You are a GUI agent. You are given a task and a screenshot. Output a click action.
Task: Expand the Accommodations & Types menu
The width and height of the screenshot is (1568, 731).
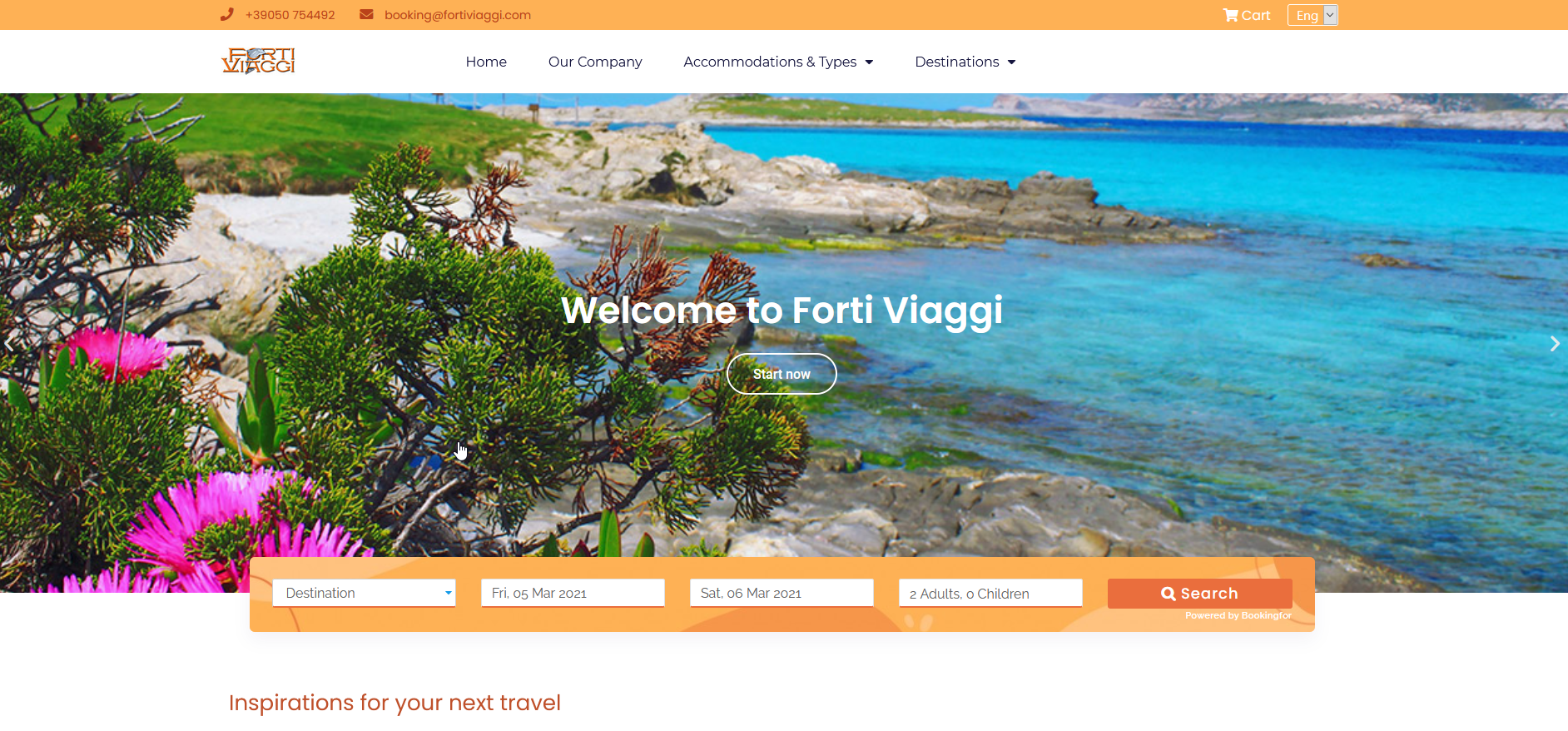[778, 62]
